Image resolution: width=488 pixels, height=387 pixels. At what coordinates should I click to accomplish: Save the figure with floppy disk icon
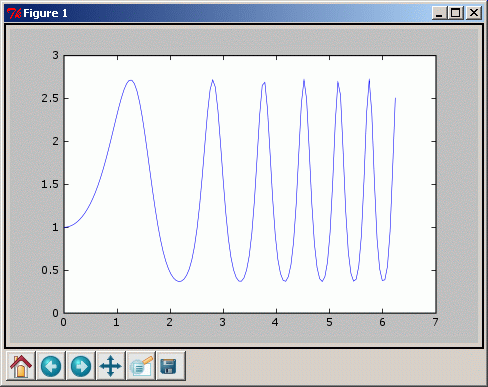pos(171,366)
